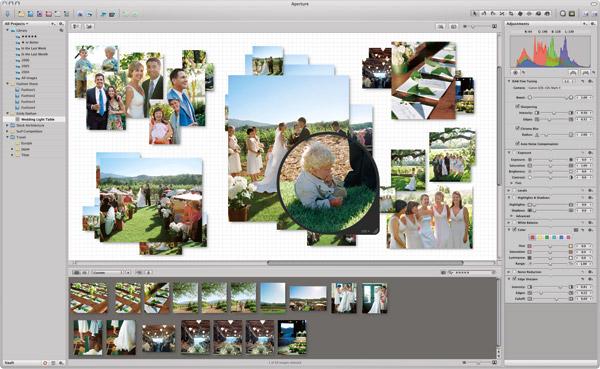Click the Exposure section reset arrow
This screenshot has height=369, width=600.
coord(583,153)
